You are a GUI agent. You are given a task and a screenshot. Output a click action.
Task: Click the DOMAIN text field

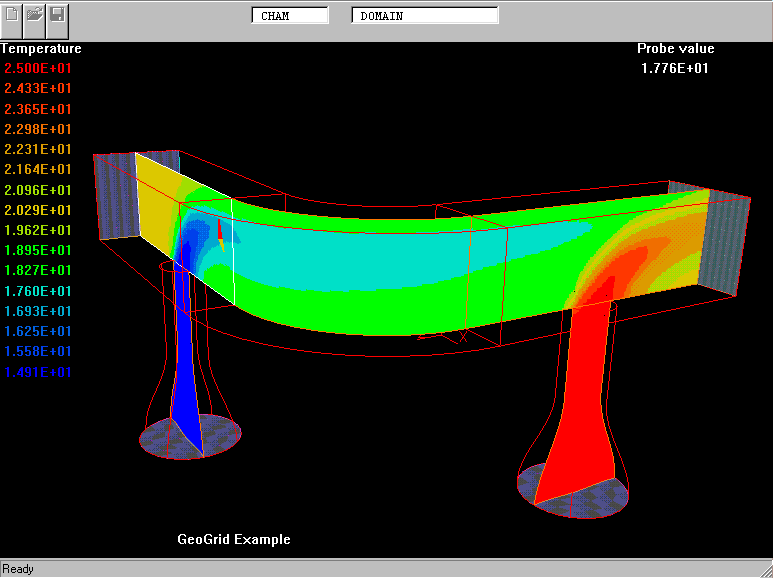pyautogui.click(x=424, y=16)
